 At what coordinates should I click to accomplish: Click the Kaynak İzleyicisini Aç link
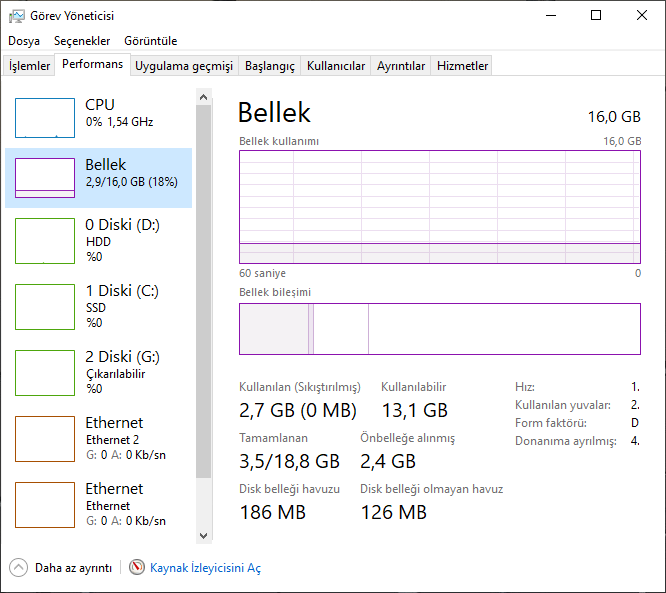click(x=205, y=568)
